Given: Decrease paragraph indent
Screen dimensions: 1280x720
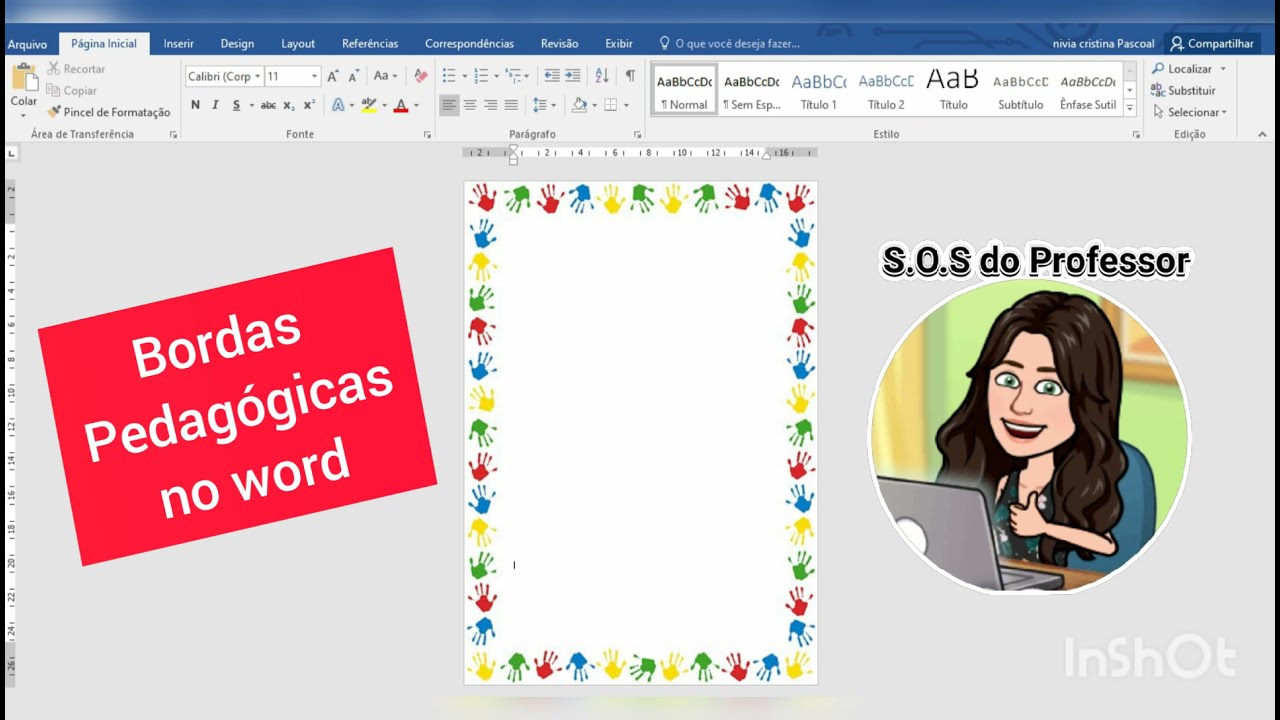Looking at the screenshot, I should 551,76.
